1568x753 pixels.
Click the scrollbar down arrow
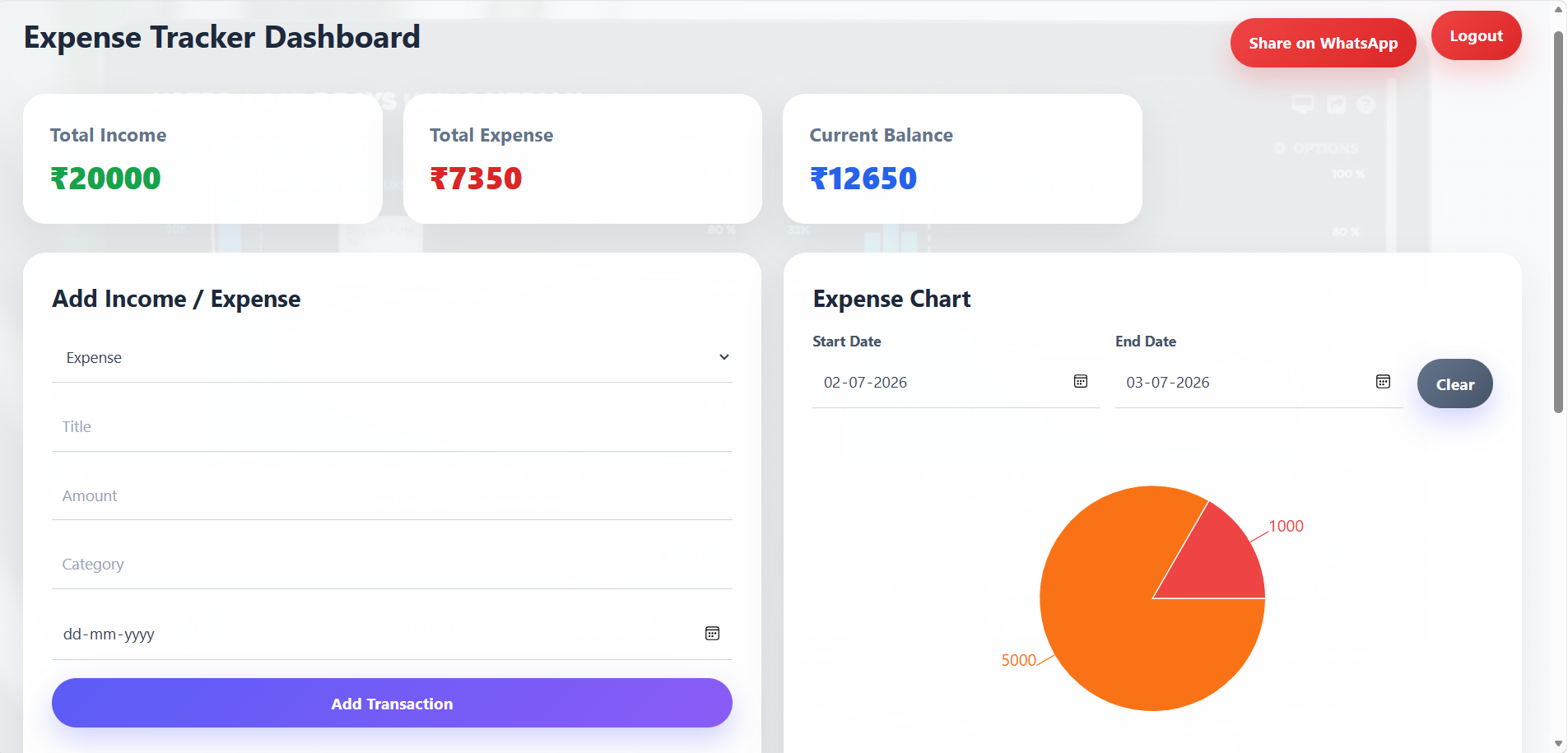[x=1558, y=743]
